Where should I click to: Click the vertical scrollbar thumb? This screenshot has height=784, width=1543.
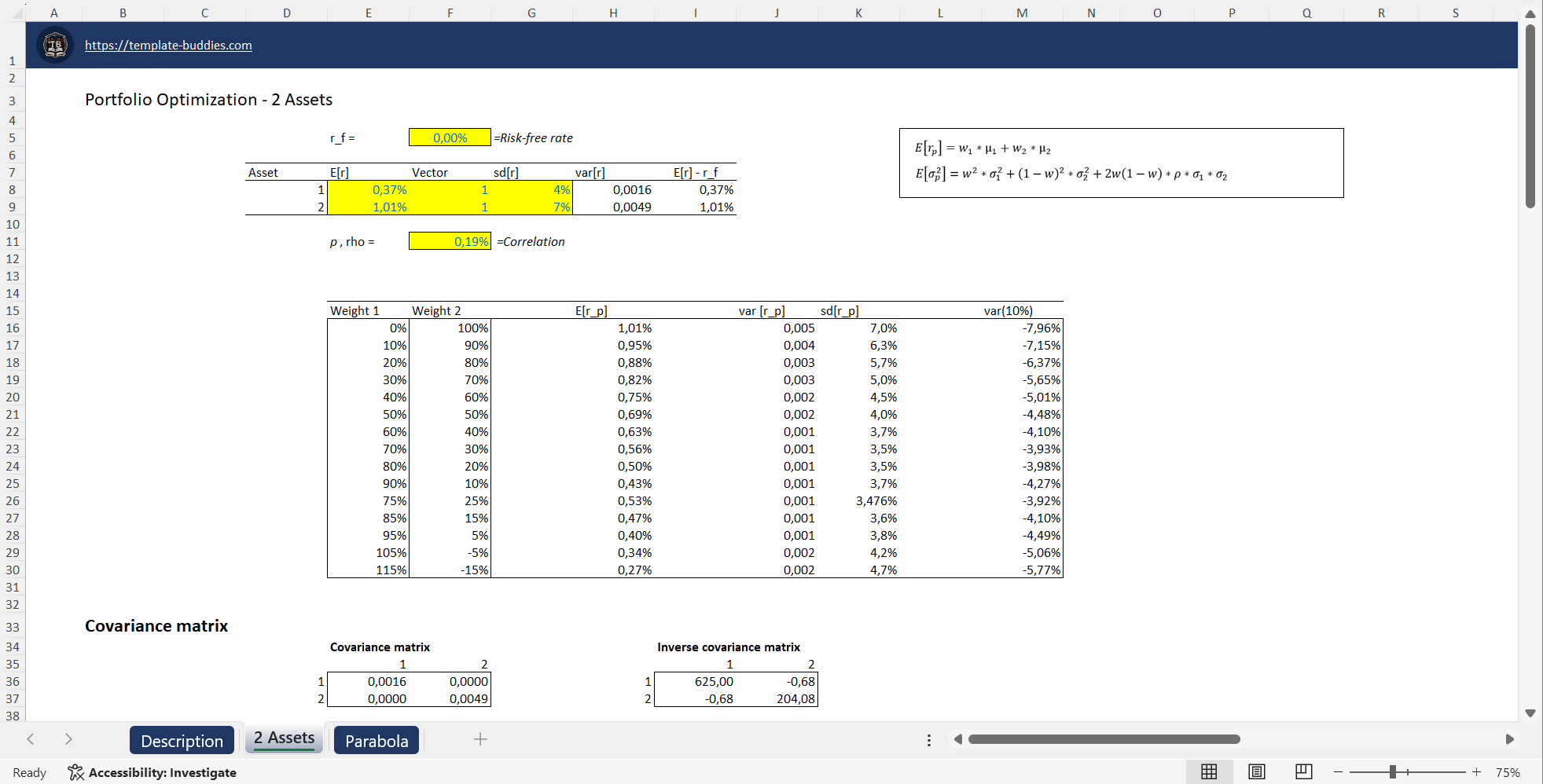1530,115
